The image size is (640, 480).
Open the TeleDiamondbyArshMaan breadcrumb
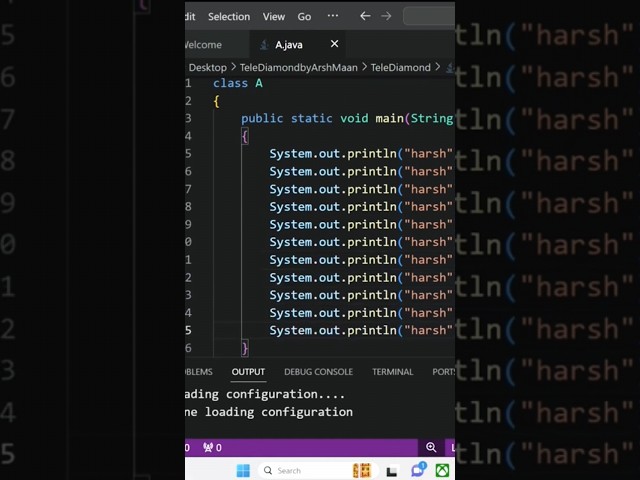298,67
